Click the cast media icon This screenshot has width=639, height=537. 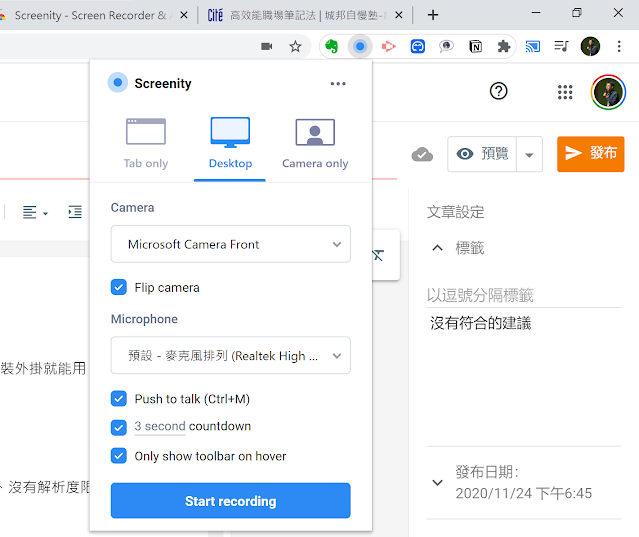tap(533, 46)
